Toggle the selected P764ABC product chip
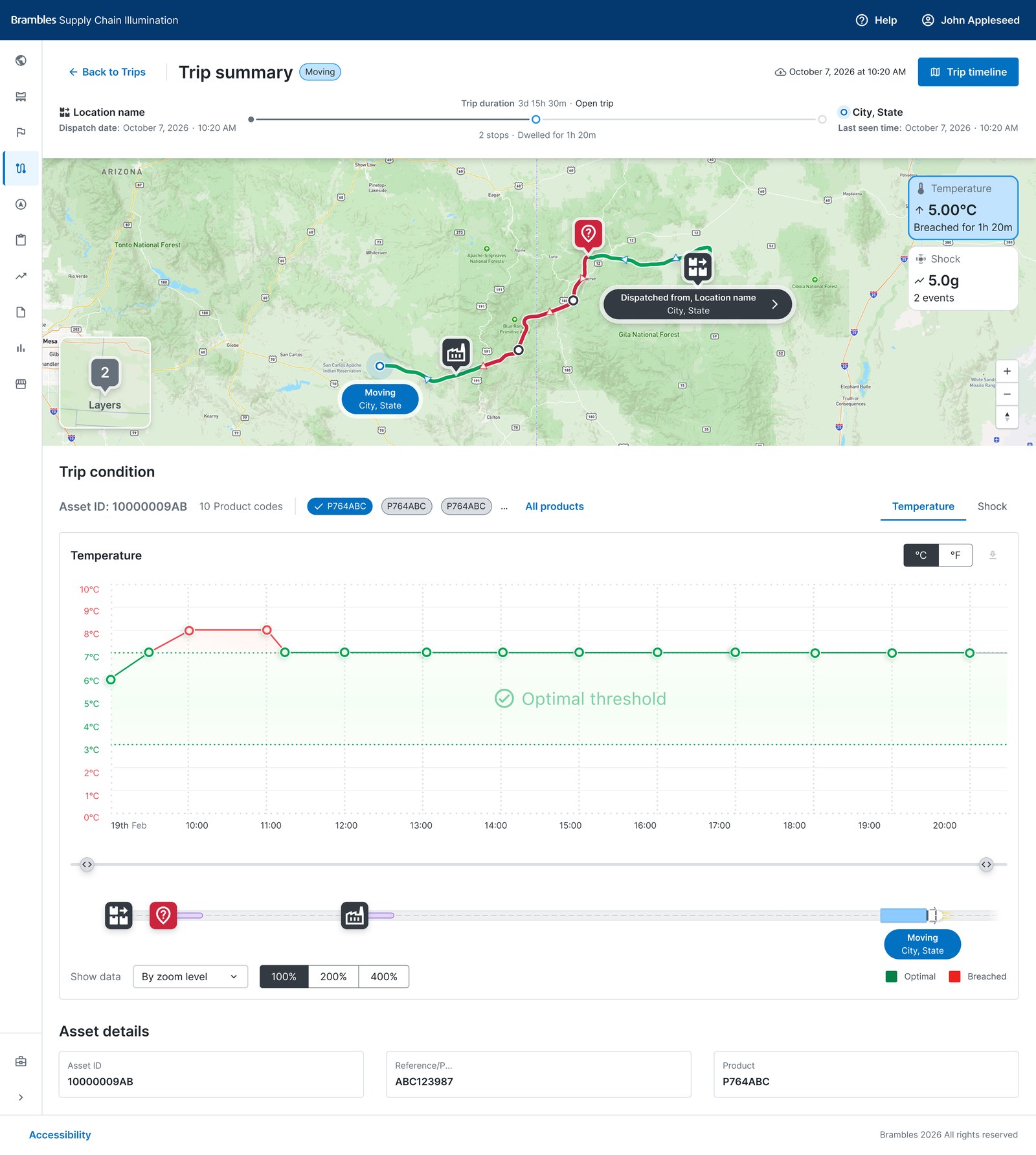The image size is (1036, 1155). [340, 506]
